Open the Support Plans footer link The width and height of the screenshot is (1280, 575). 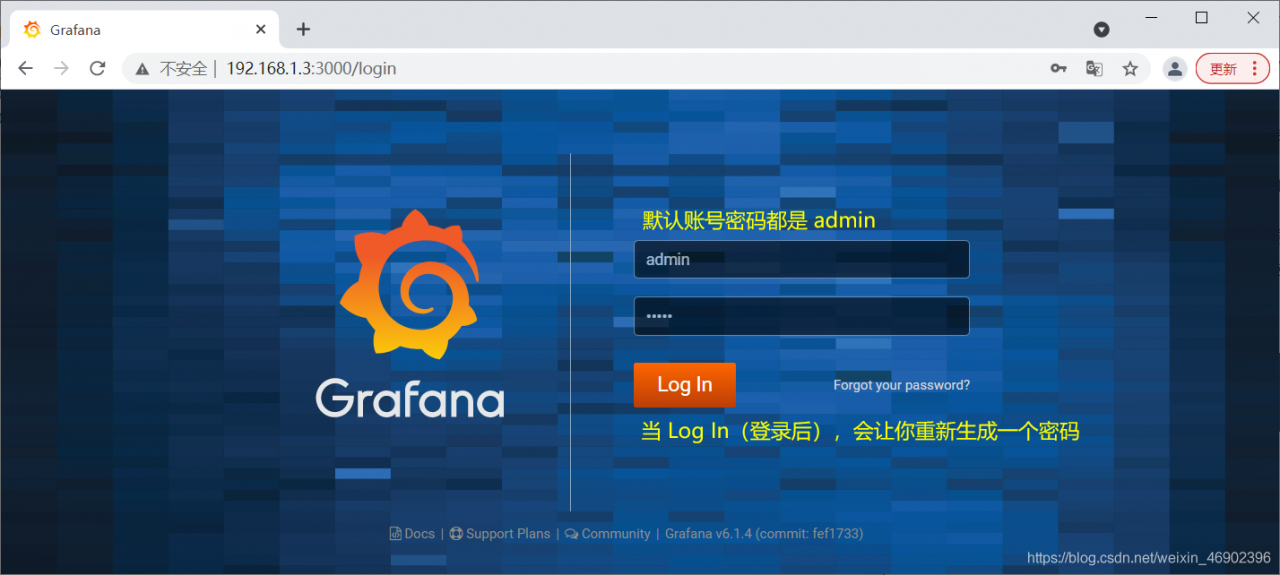point(500,534)
